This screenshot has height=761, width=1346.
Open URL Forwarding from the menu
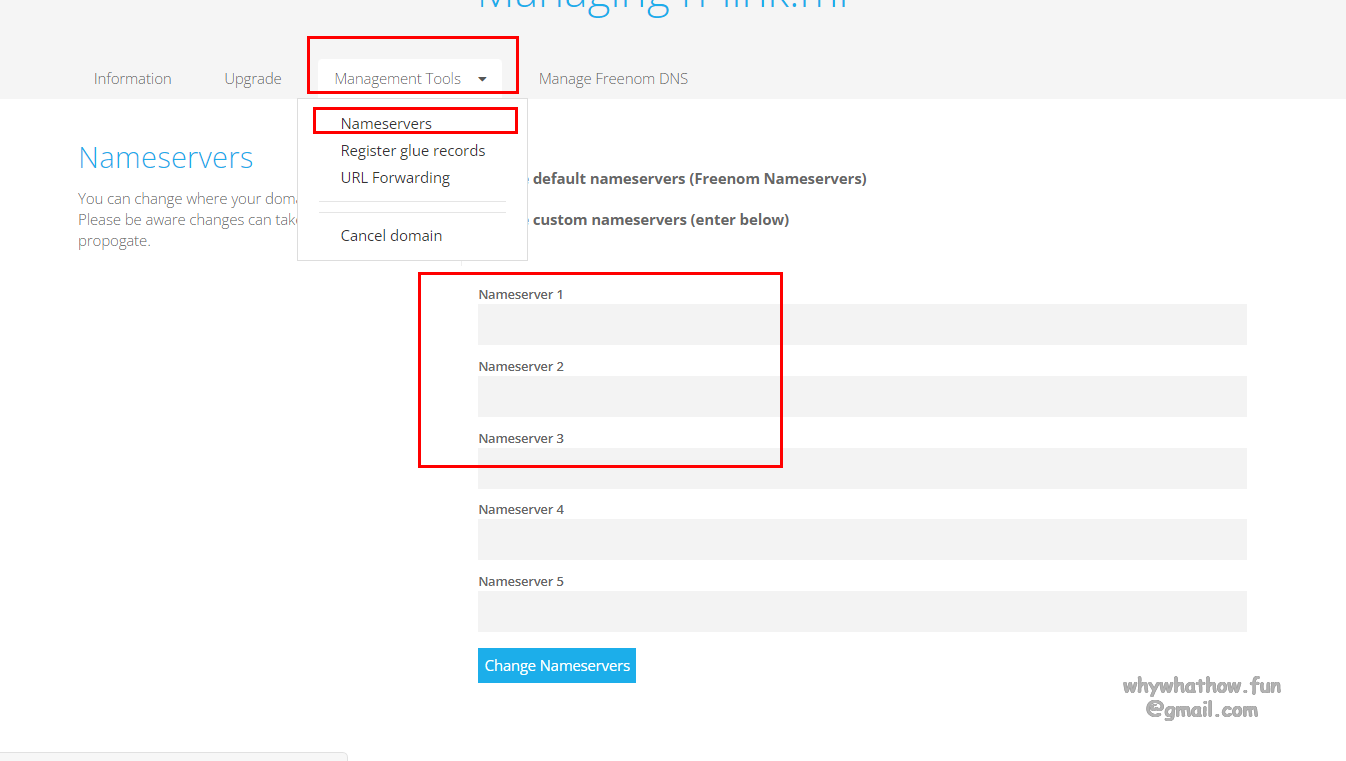395,178
